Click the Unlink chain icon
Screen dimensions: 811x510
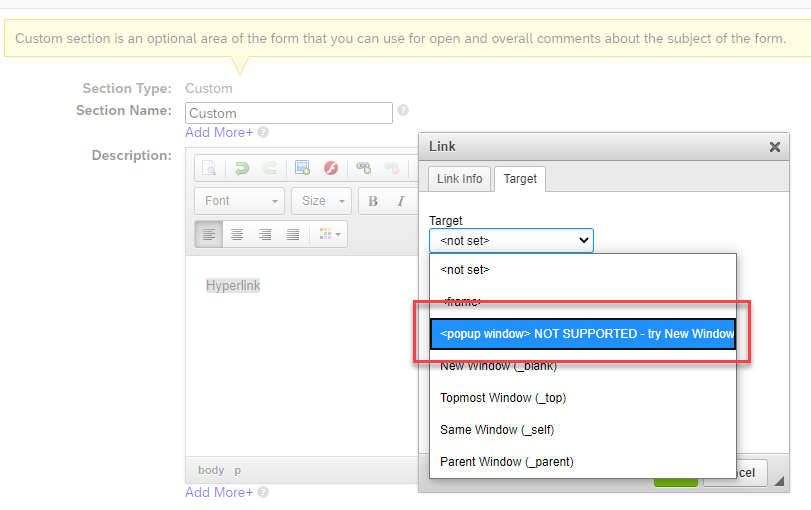[x=392, y=168]
